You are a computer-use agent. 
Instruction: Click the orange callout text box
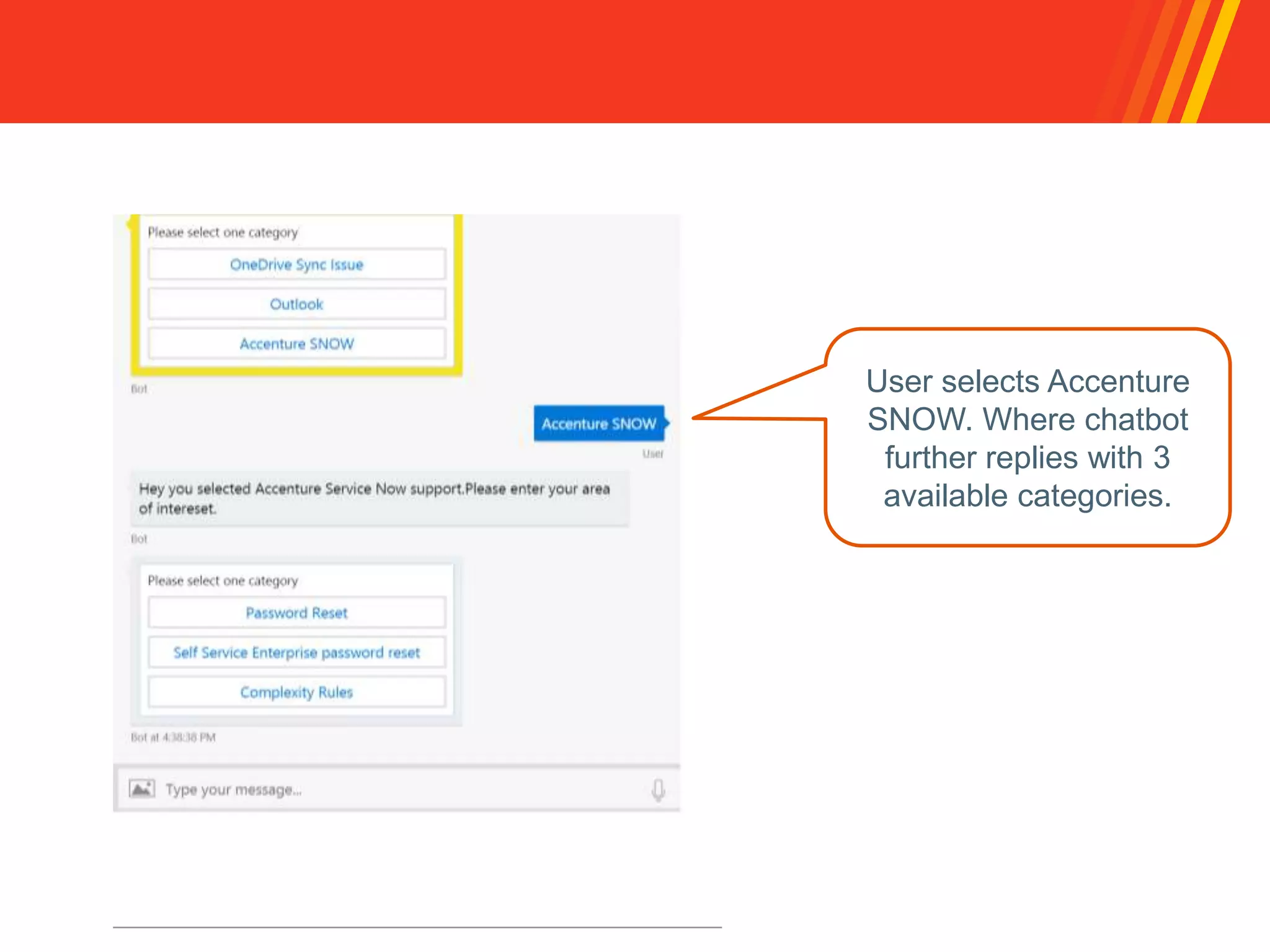[1027, 438]
